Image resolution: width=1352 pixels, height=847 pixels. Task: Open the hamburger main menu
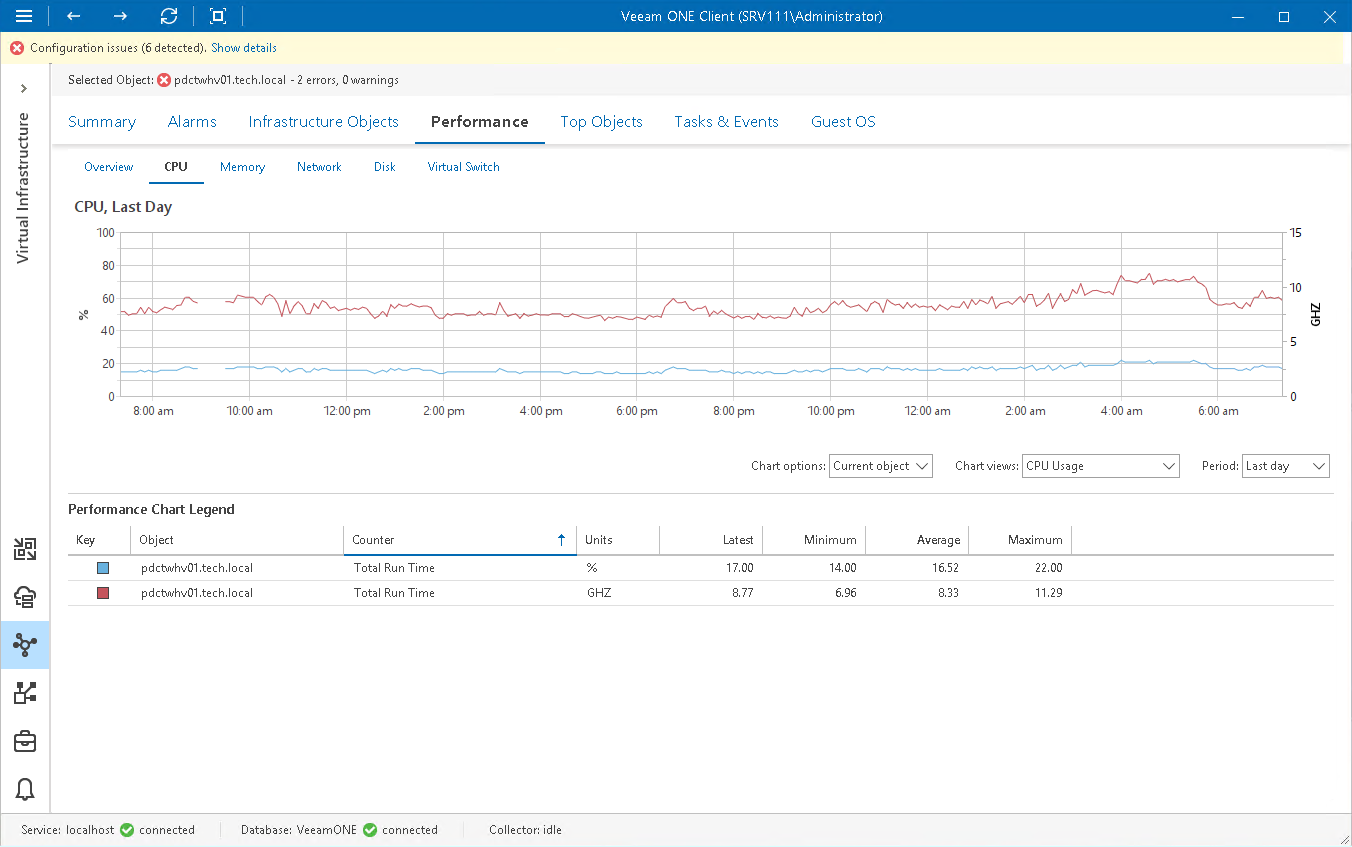point(25,16)
